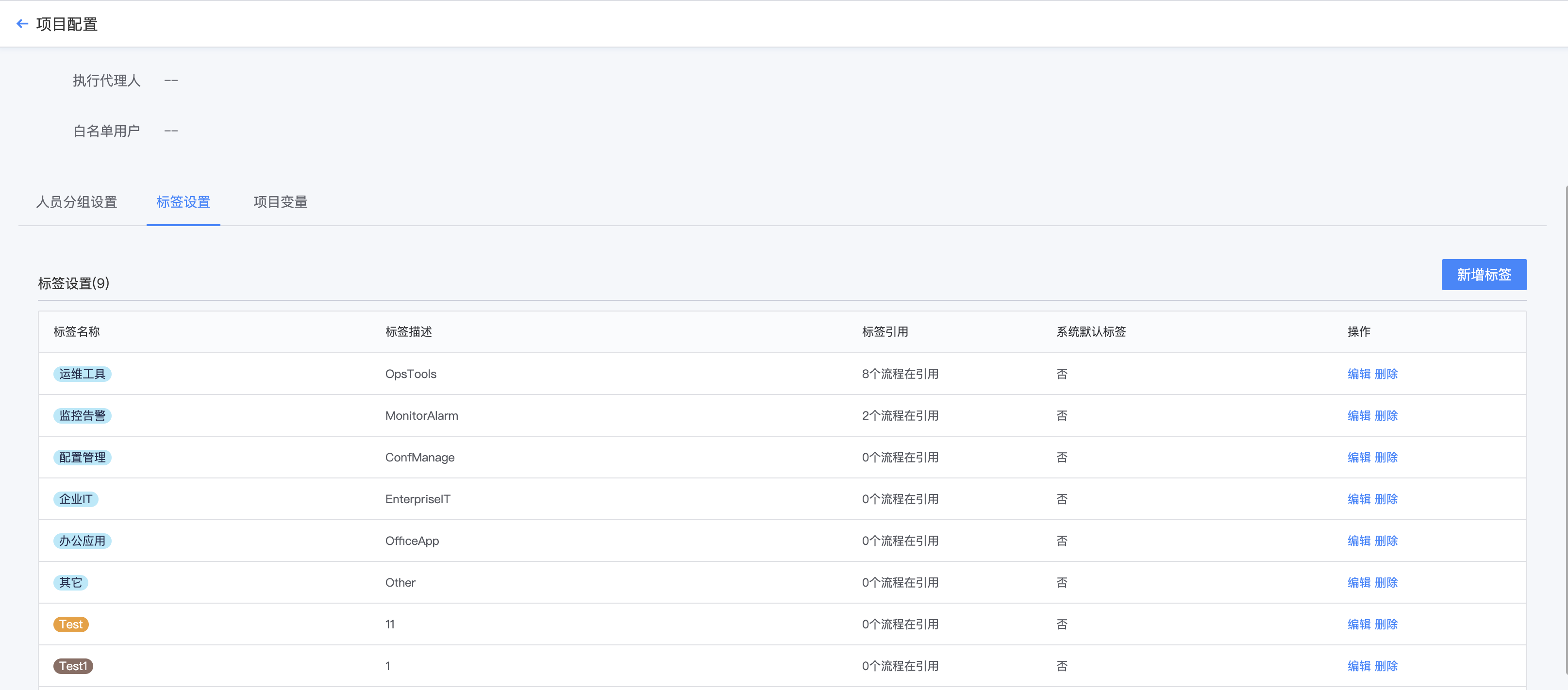Click the 企业IT tag chip
This screenshot has width=1568, height=690.
point(75,499)
